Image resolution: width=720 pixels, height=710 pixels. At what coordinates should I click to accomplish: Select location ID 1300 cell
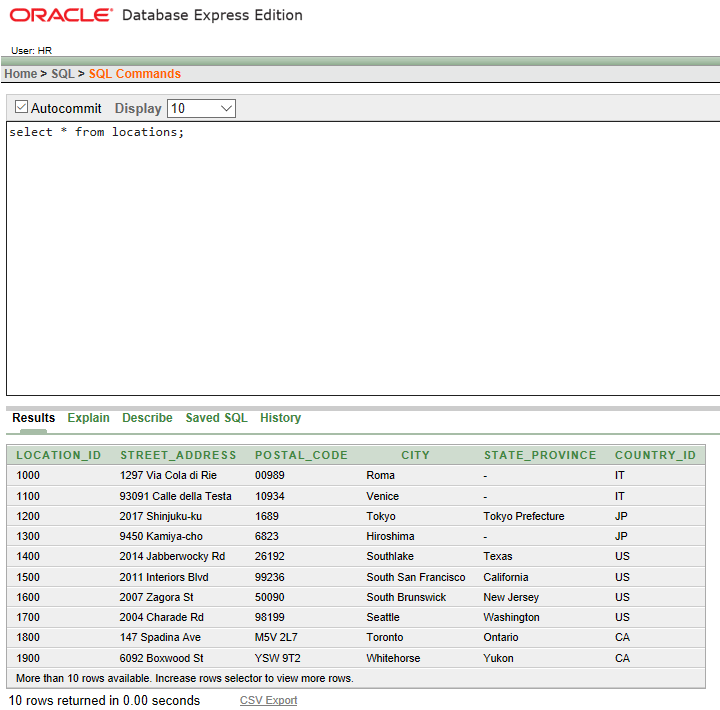pyautogui.click(x=28, y=536)
